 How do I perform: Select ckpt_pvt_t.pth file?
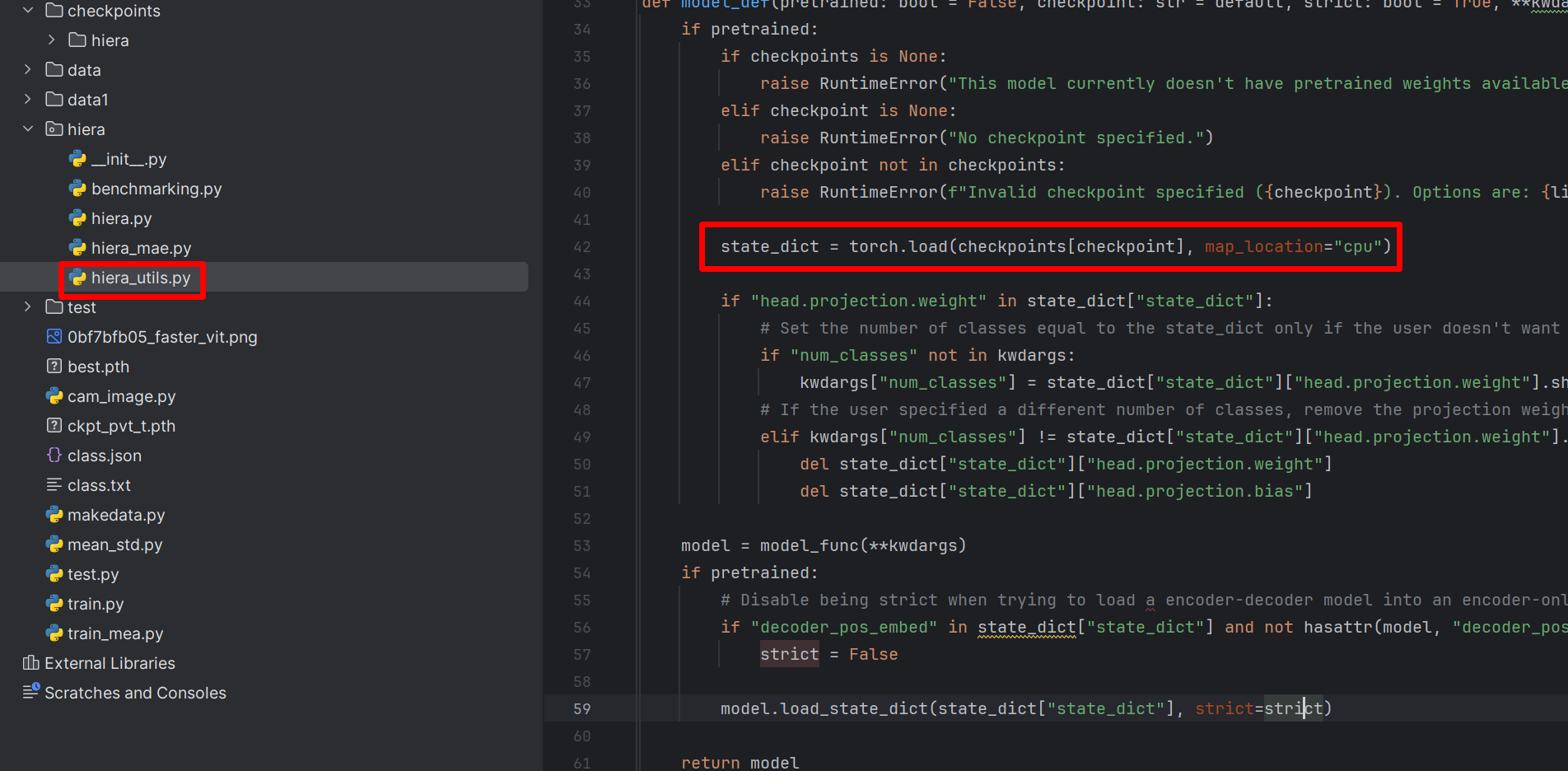pos(121,426)
